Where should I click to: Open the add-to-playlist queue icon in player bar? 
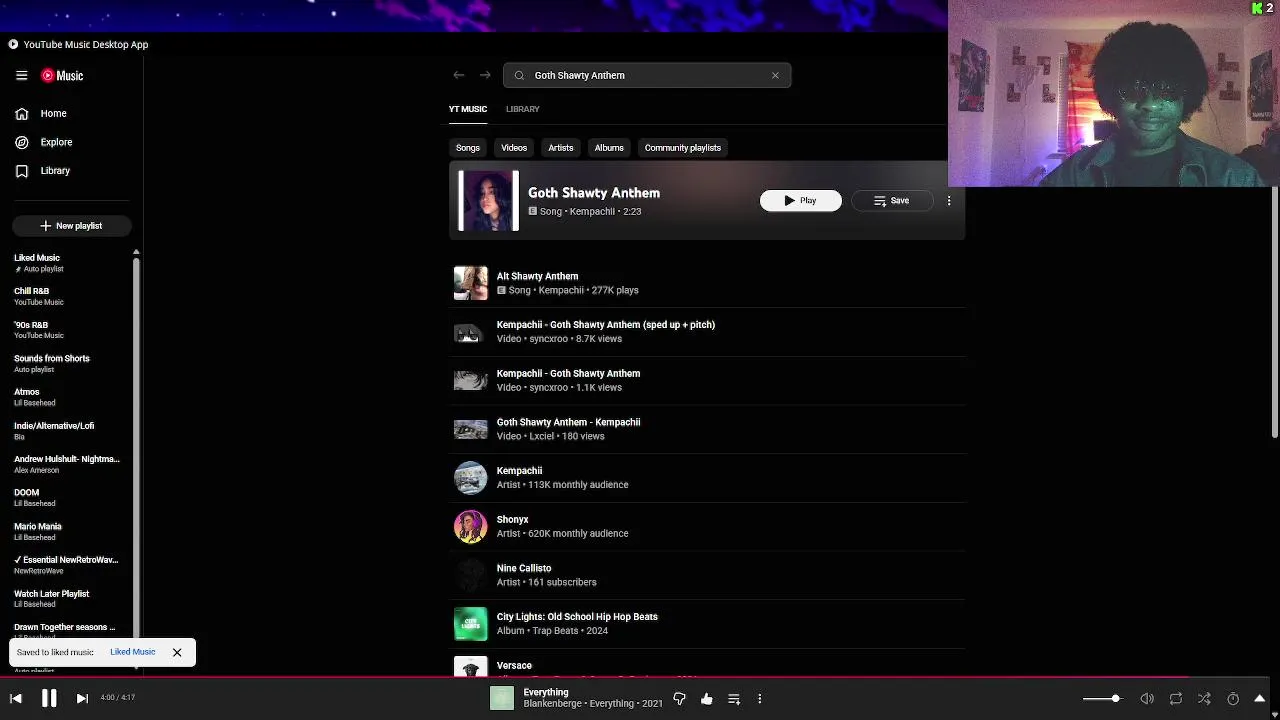tap(734, 699)
